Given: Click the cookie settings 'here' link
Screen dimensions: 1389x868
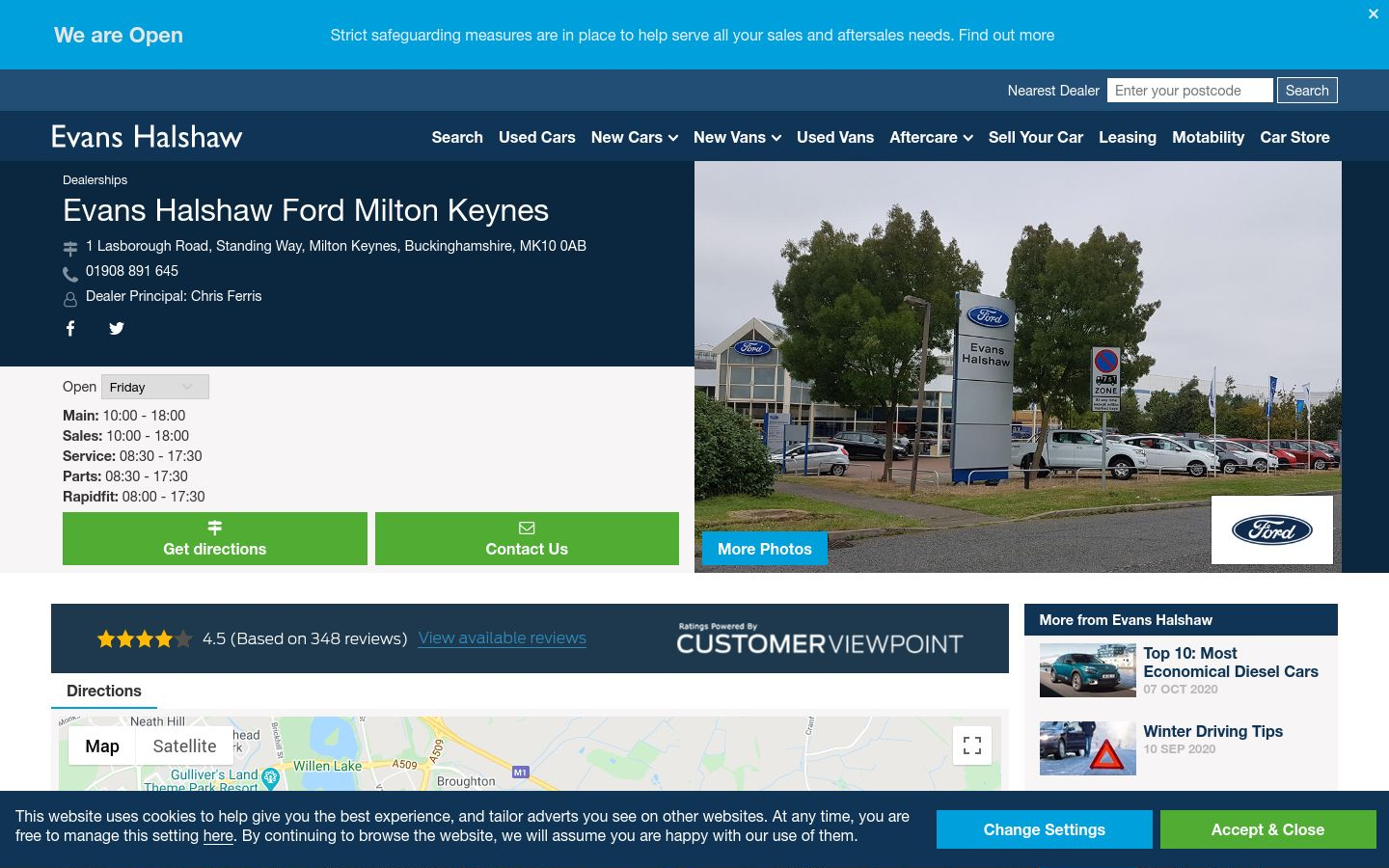Looking at the screenshot, I should 218,836.
